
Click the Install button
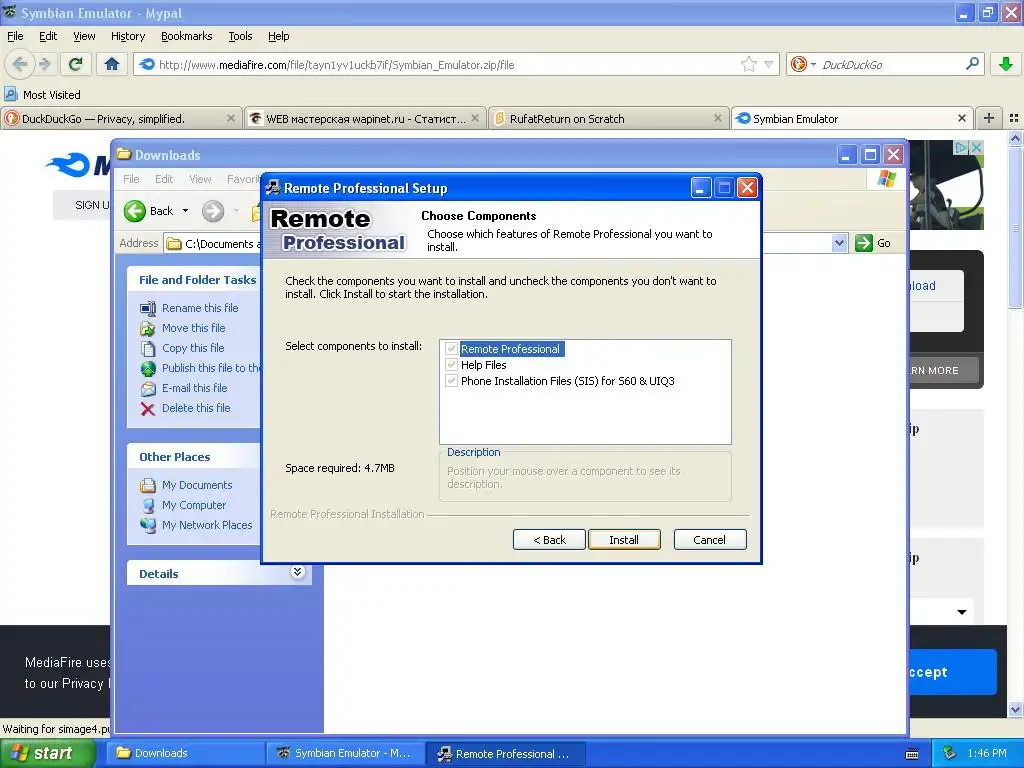pos(624,539)
